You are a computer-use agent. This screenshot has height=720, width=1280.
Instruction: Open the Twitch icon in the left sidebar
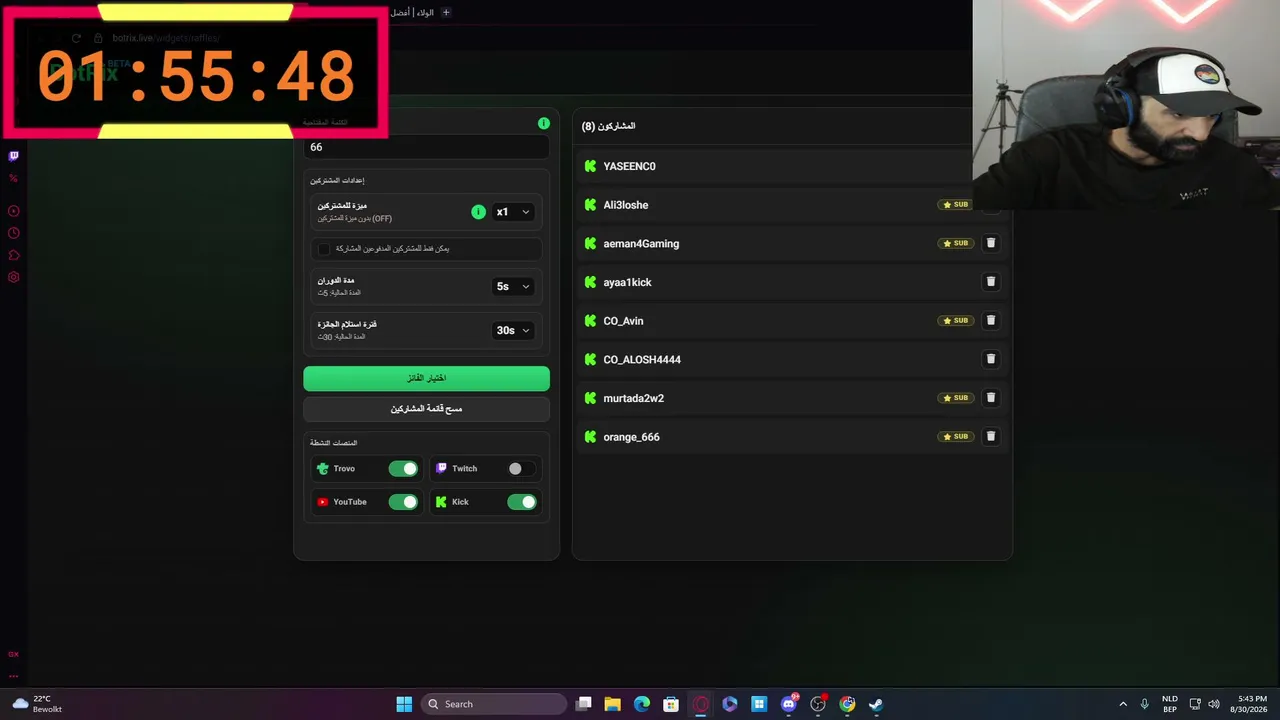[x=14, y=156]
